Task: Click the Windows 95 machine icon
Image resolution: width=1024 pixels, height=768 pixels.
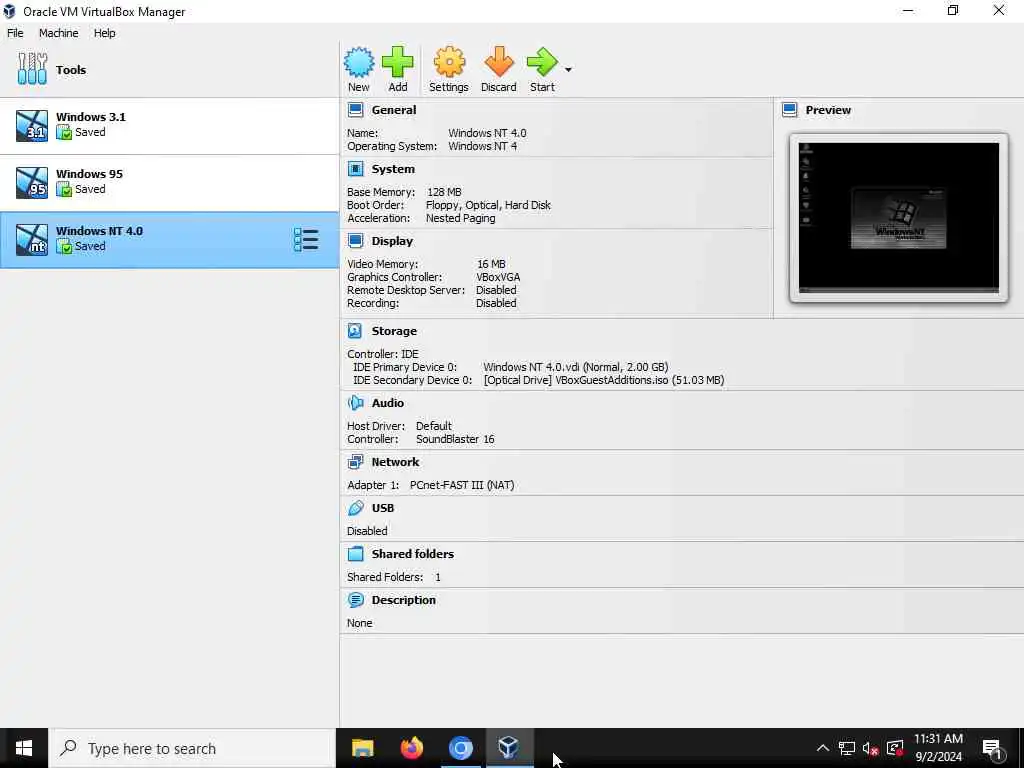Action: (x=32, y=182)
